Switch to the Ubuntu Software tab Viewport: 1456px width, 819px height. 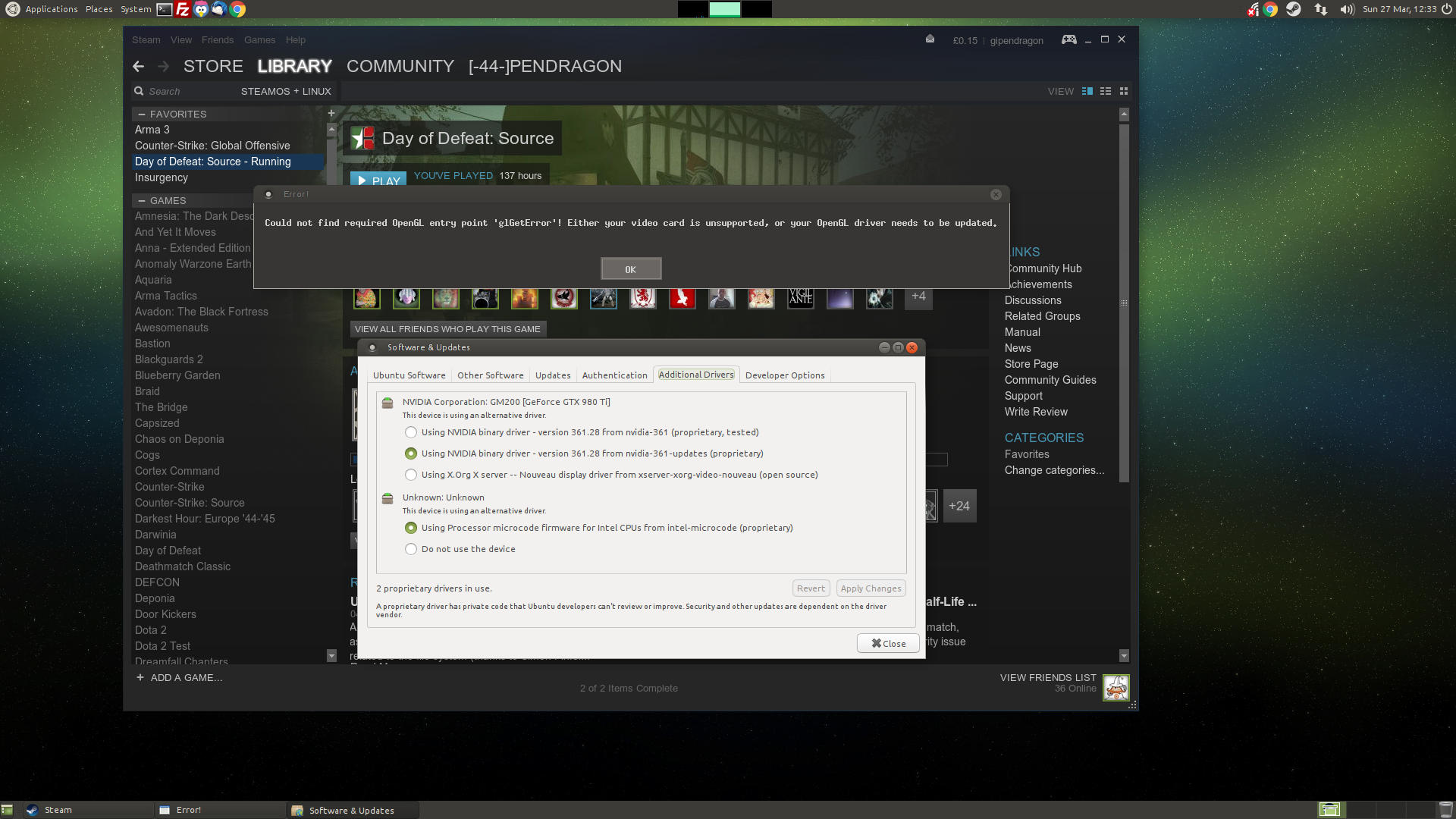(x=409, y=375)
